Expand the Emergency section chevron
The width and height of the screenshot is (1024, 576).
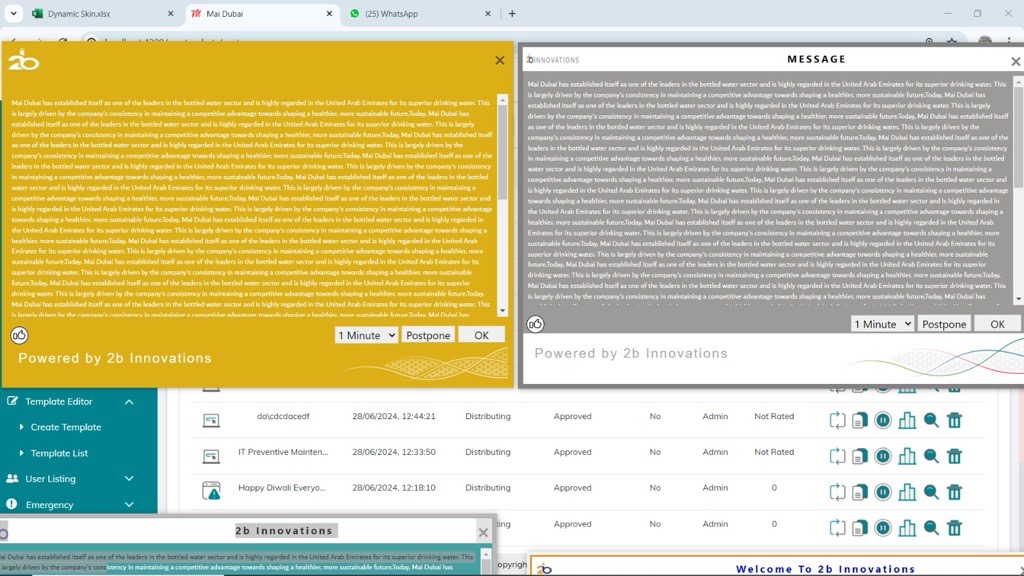tap(129, 505)
